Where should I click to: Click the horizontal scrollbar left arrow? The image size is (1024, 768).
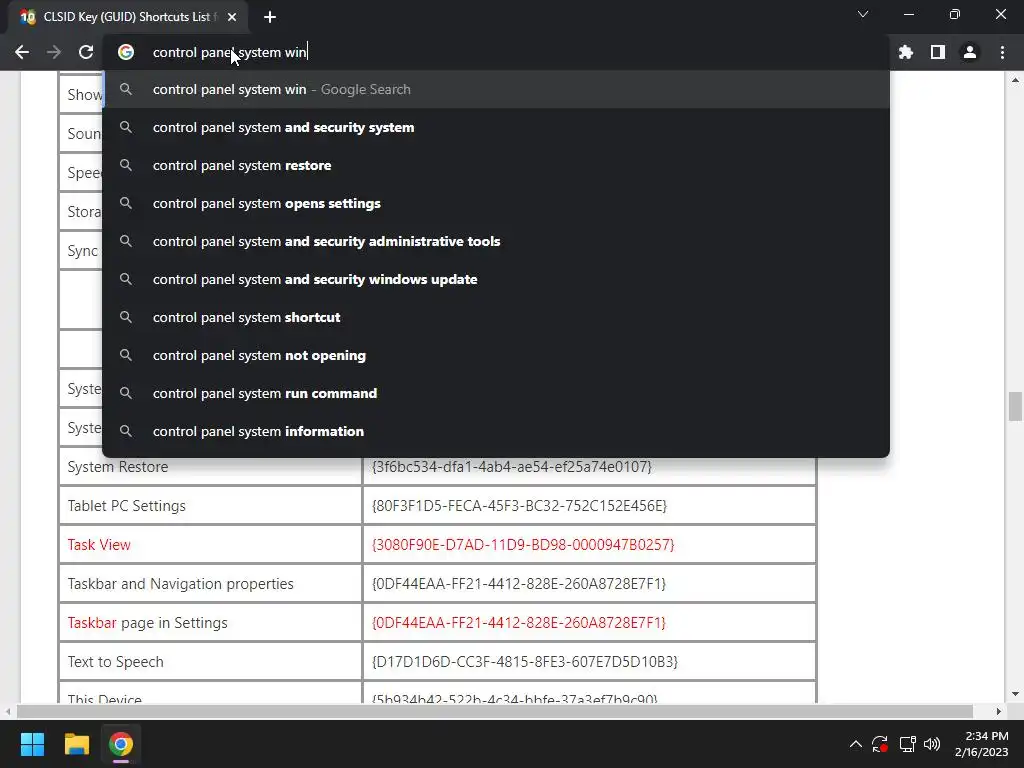coord(8,711)
